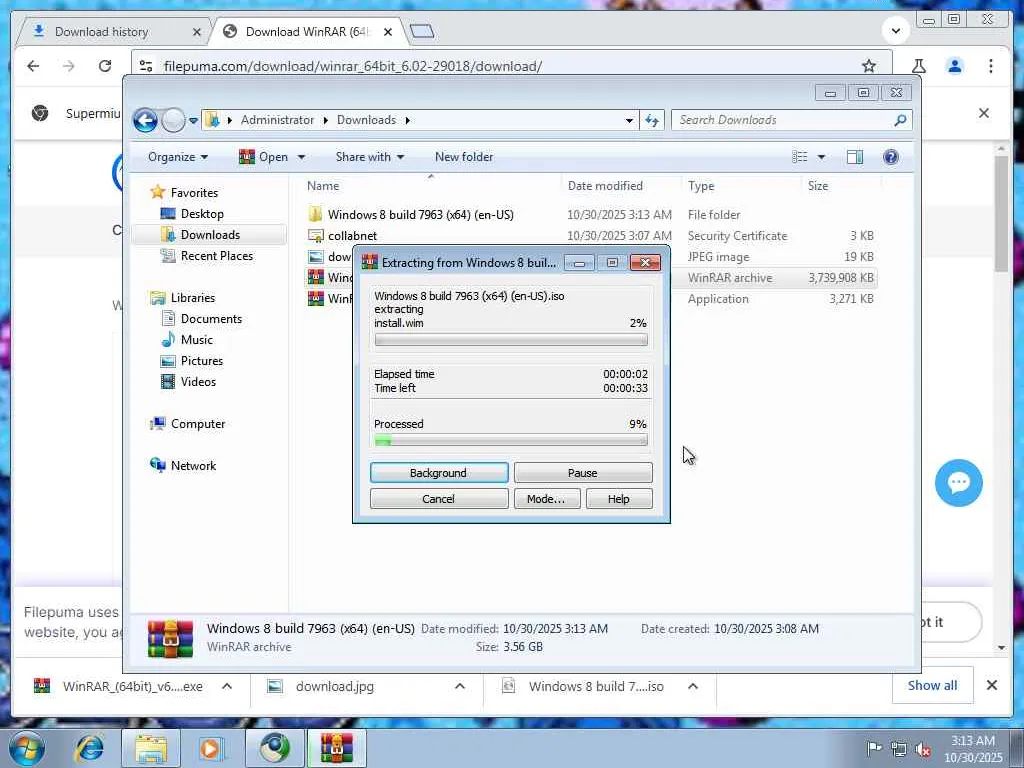1024x768 pixels.
Task: Change the view with the views icon
Action: coord(800,157)
